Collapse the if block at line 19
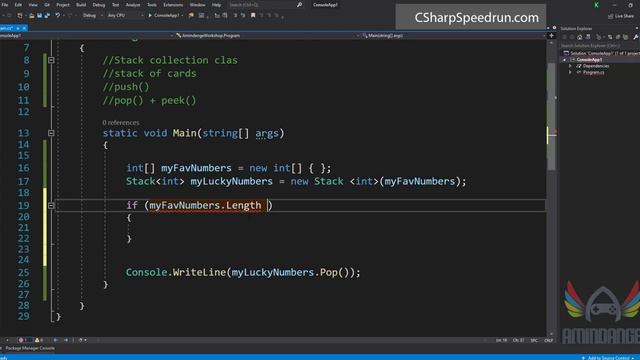The image size is (640, 360). coord(51,206)
